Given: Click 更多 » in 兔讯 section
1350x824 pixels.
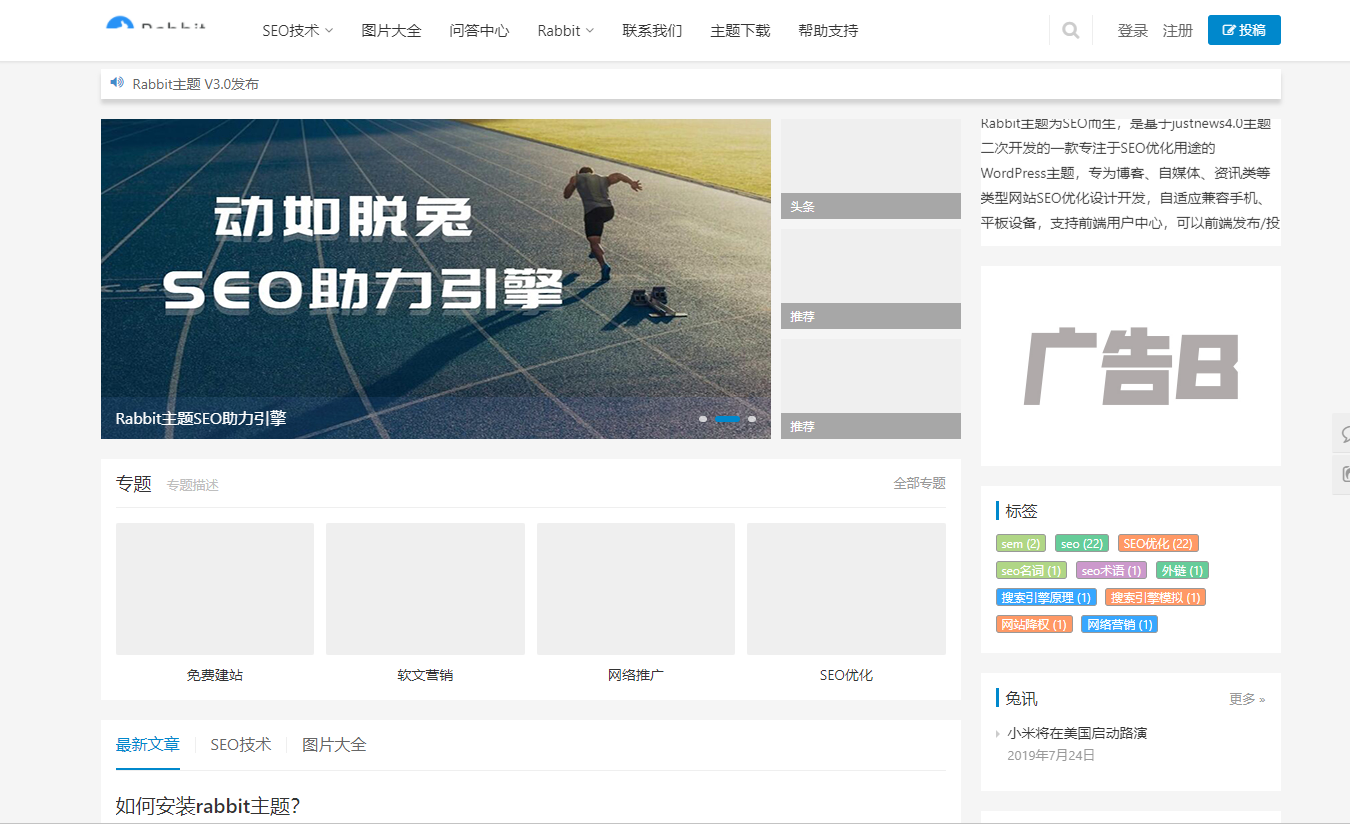Looking at the screenshot, I should click(1247, 699).
